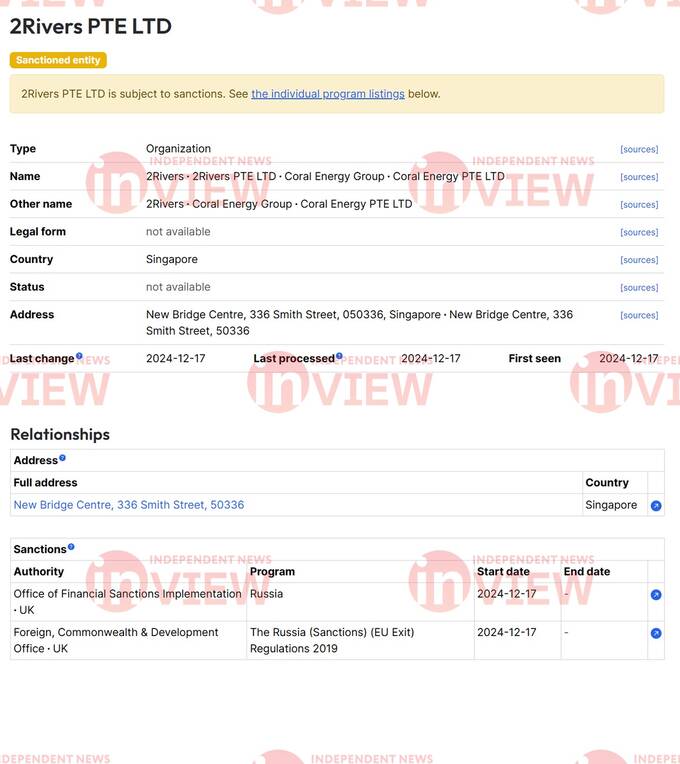This screenshot has height=764, width=680.
Task: View sources for the Address field
Action: (639, 315)
